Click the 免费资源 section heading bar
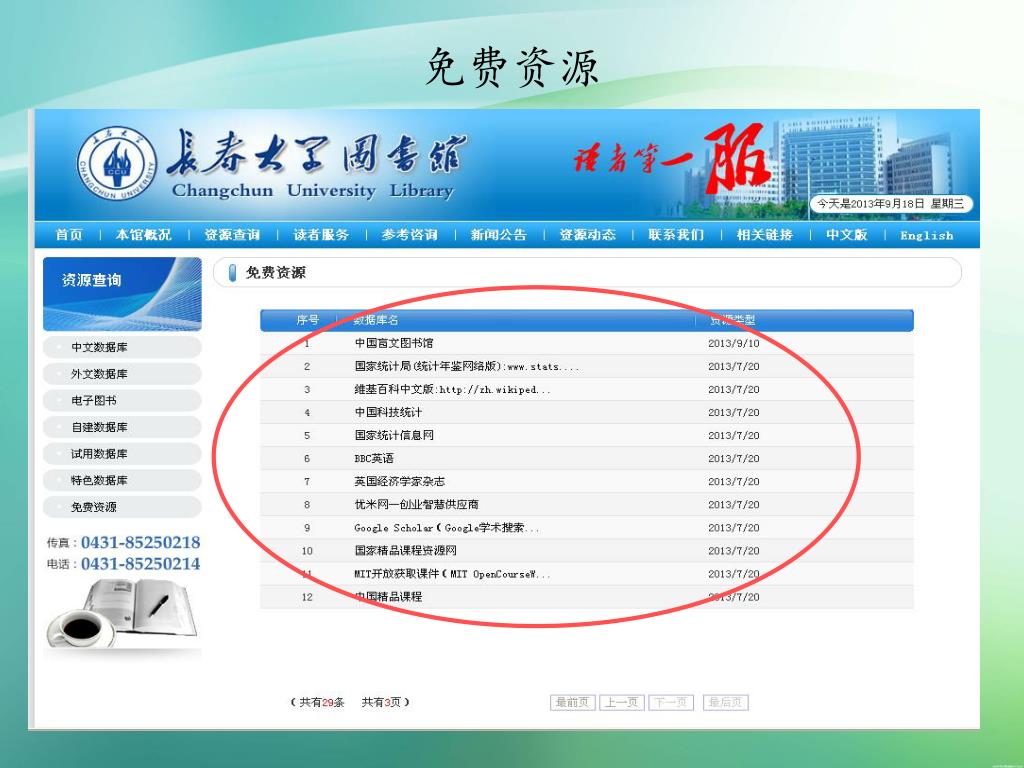 (587, 272)
